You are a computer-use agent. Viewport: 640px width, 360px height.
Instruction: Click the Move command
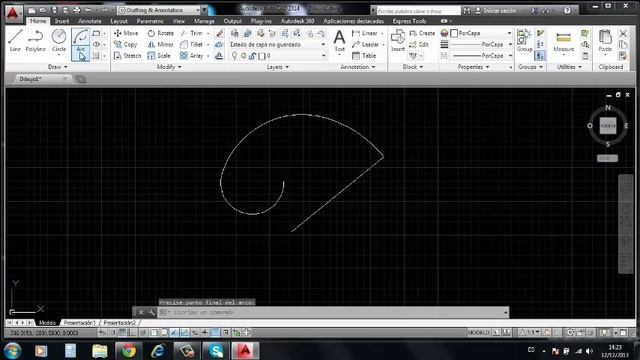point(126,33)
